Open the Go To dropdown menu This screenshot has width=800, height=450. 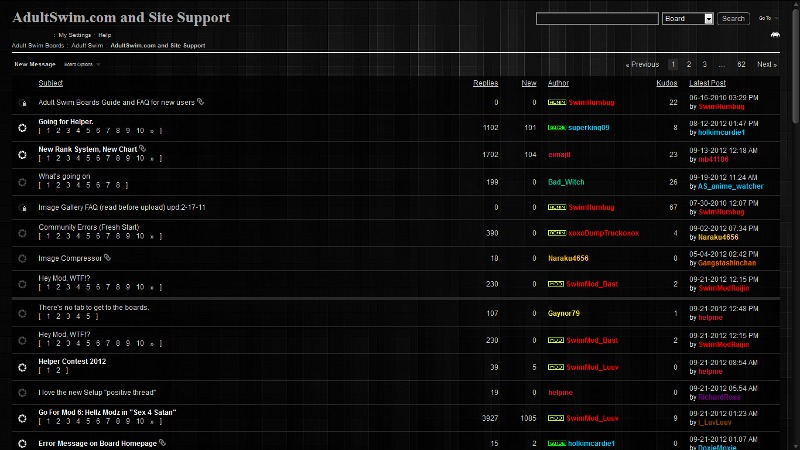point(768,18)
